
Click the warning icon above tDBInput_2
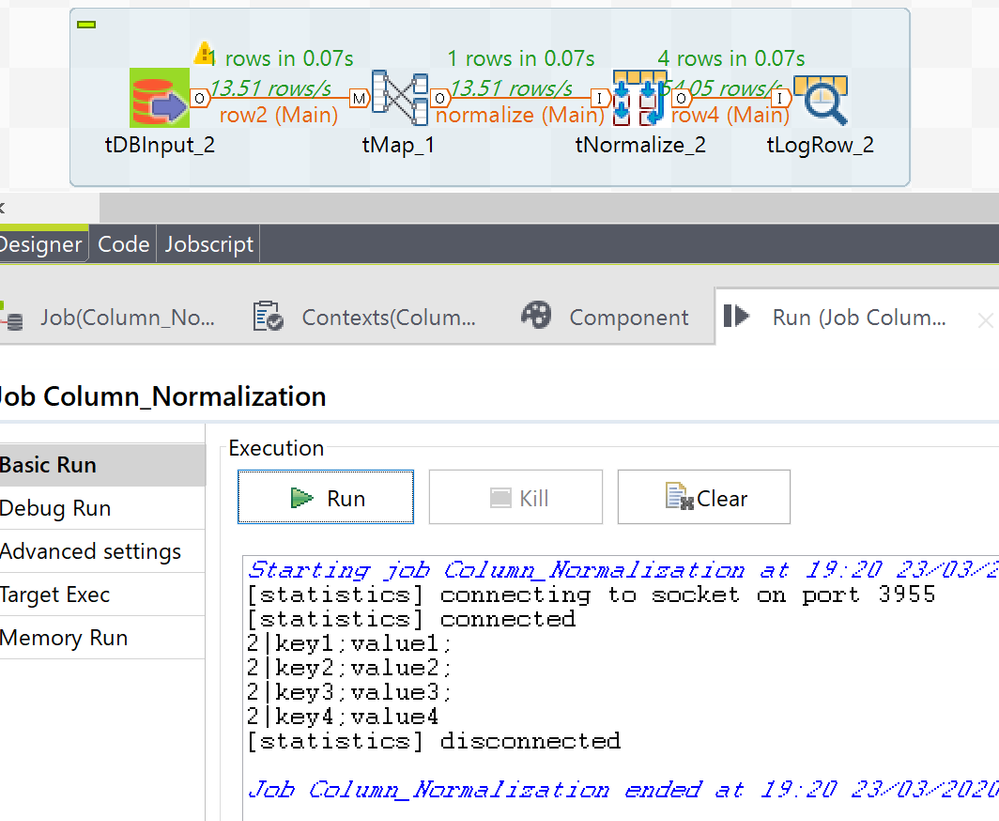tap(204, 52)
